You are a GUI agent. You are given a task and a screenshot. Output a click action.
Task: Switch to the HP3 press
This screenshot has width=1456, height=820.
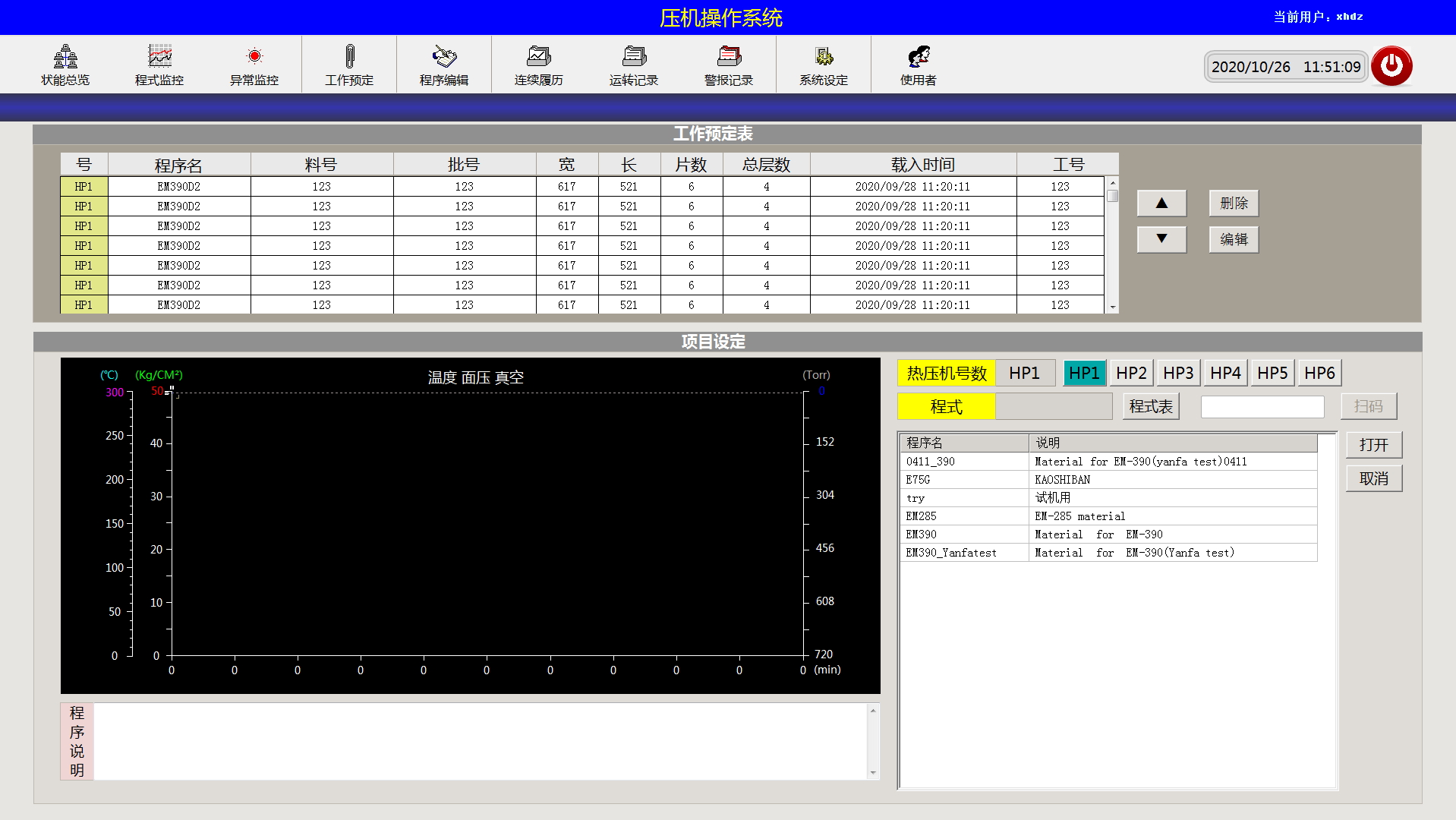(x=1178, y=373)
